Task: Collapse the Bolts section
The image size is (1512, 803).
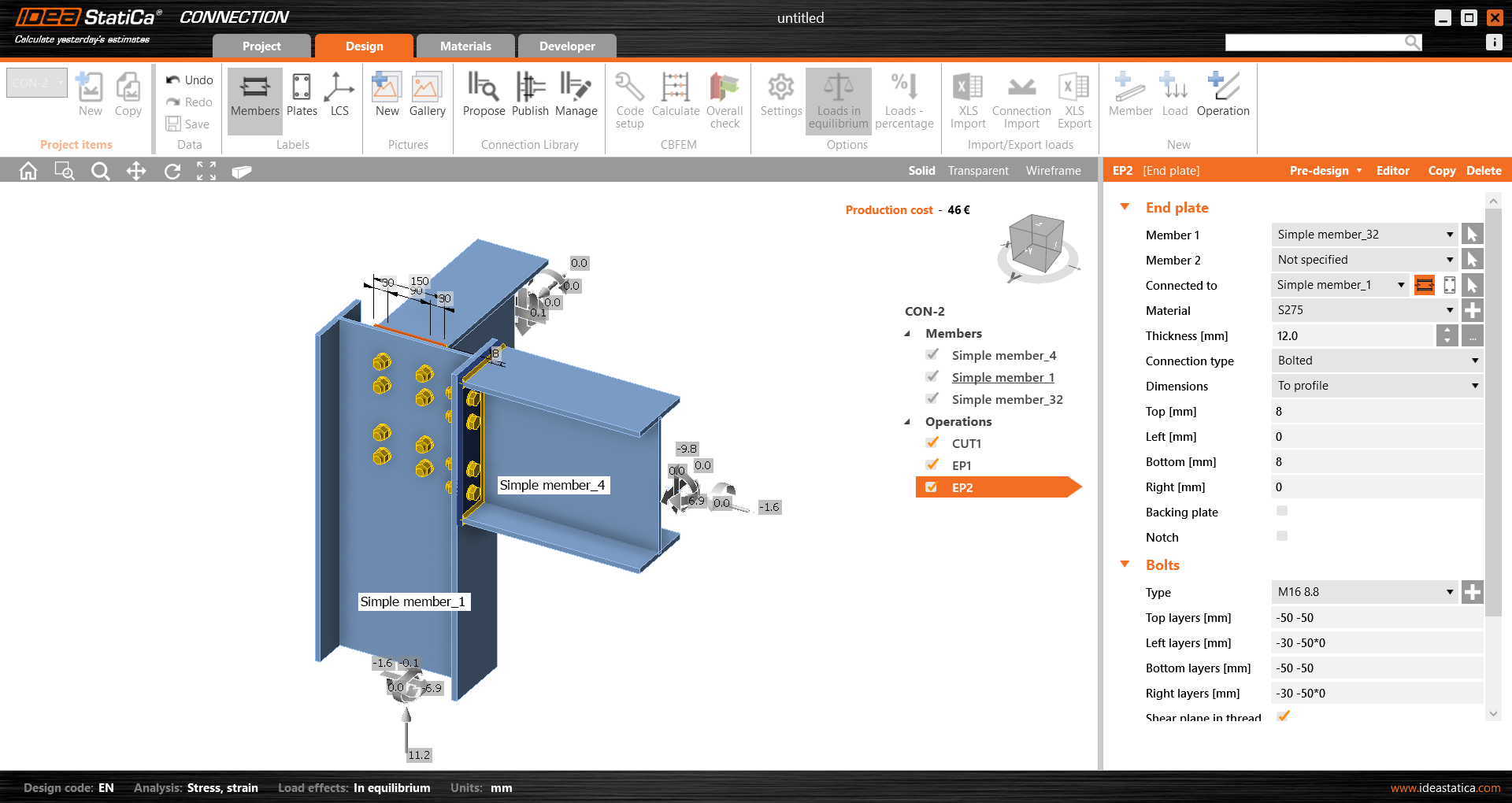Action: click(x=1125, y=564)
